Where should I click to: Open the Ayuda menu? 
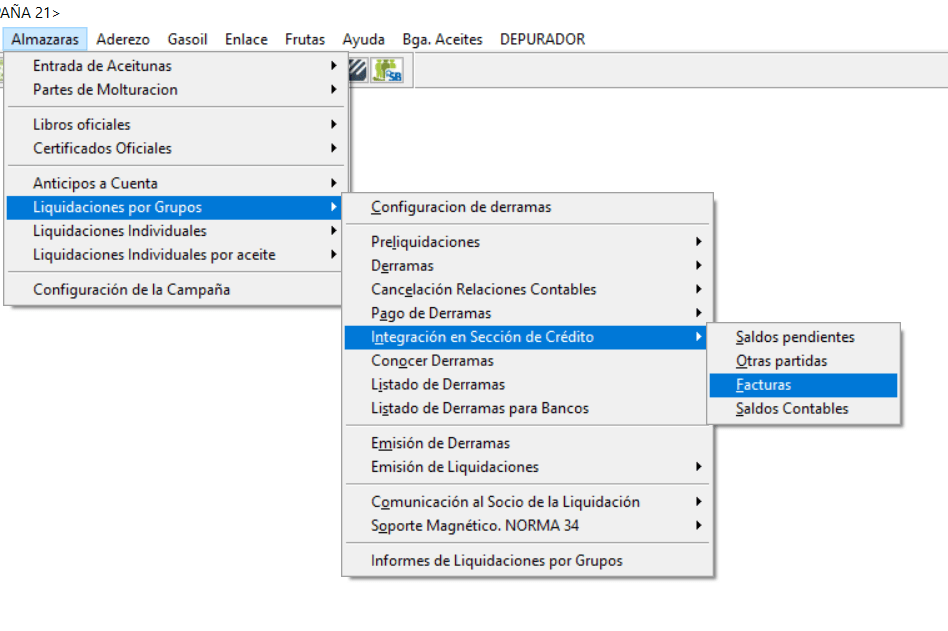pyautogui.click(x=363, y=39)
